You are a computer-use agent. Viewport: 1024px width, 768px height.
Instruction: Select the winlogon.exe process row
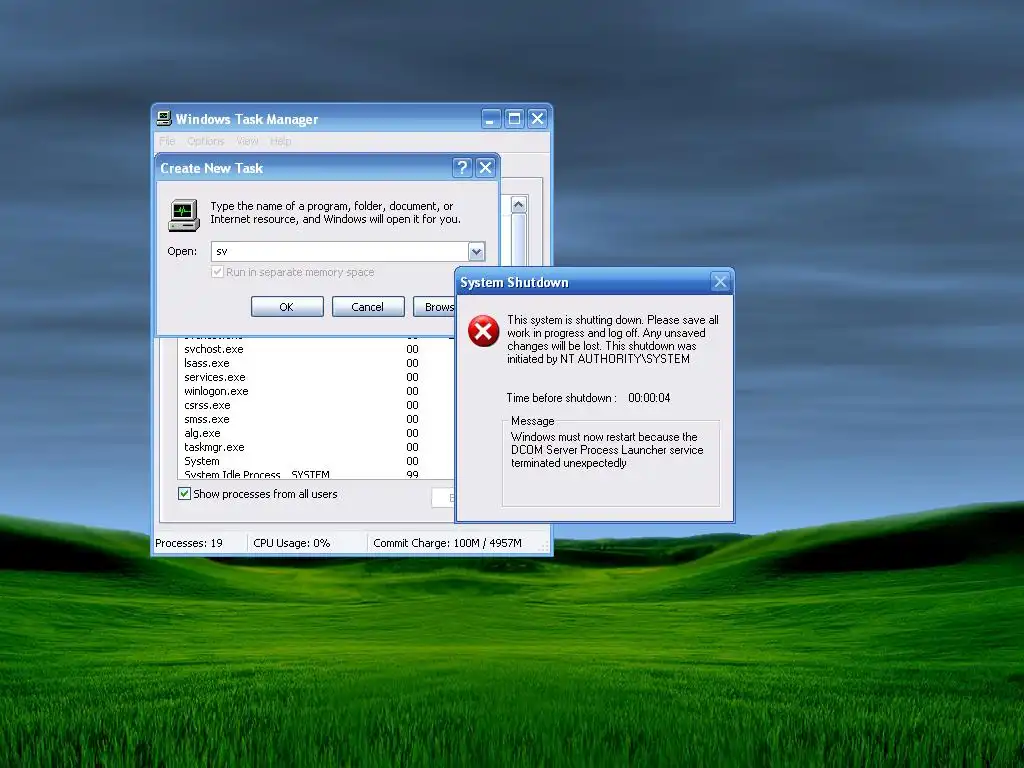click(x=317, y=391)
